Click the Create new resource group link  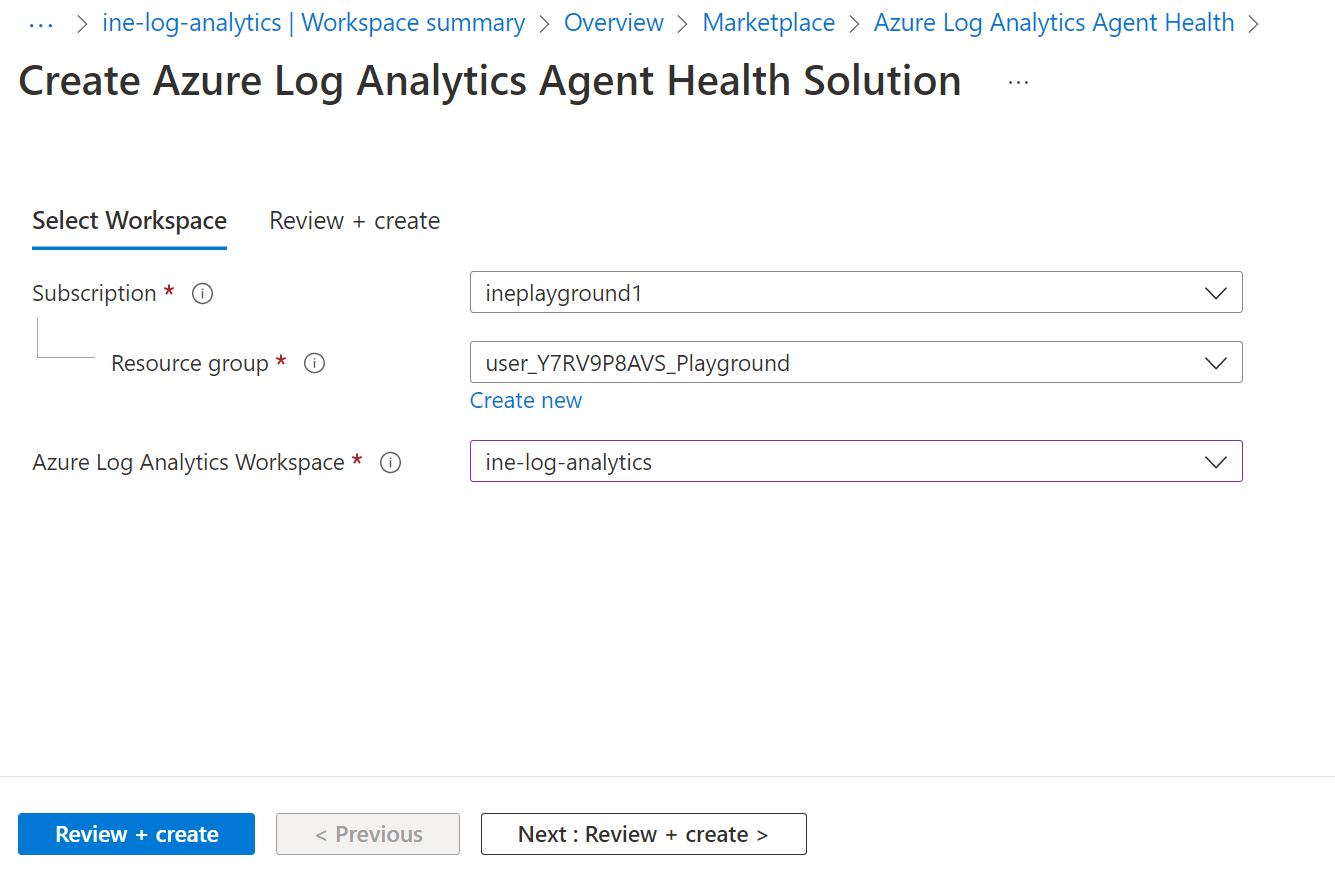pyautogui.click(x=526, y=401)
